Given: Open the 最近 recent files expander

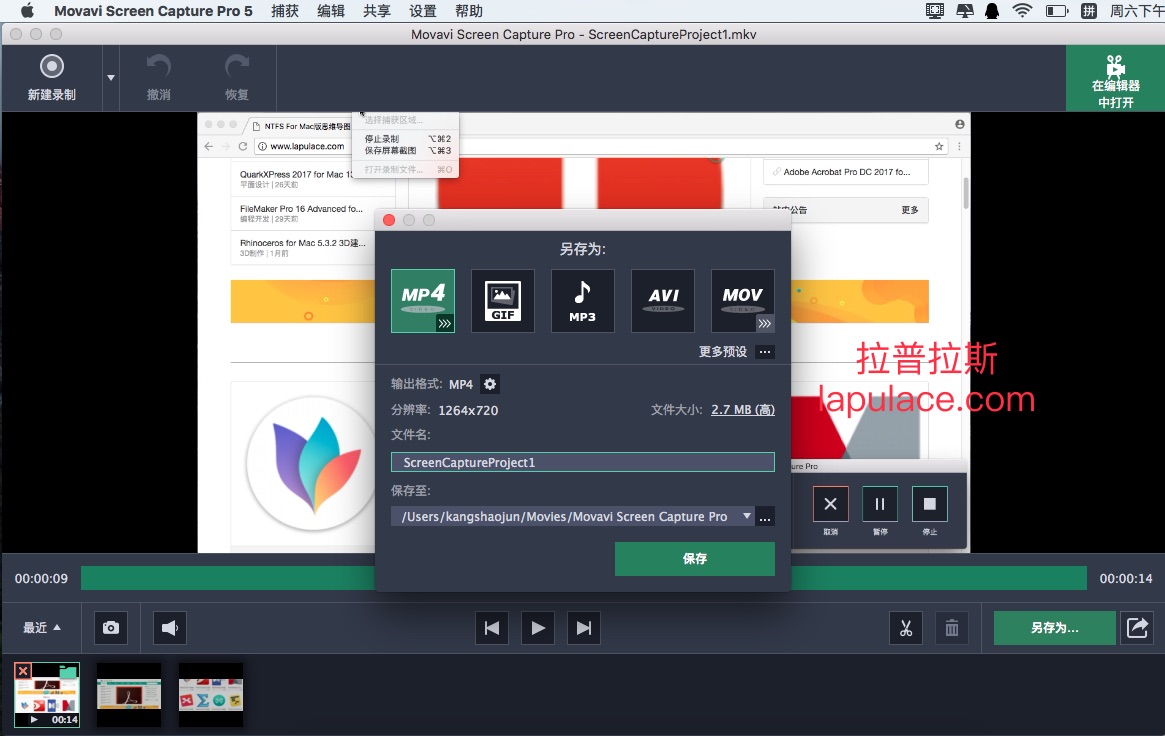Looking at the screenshot, I should 42,628.
